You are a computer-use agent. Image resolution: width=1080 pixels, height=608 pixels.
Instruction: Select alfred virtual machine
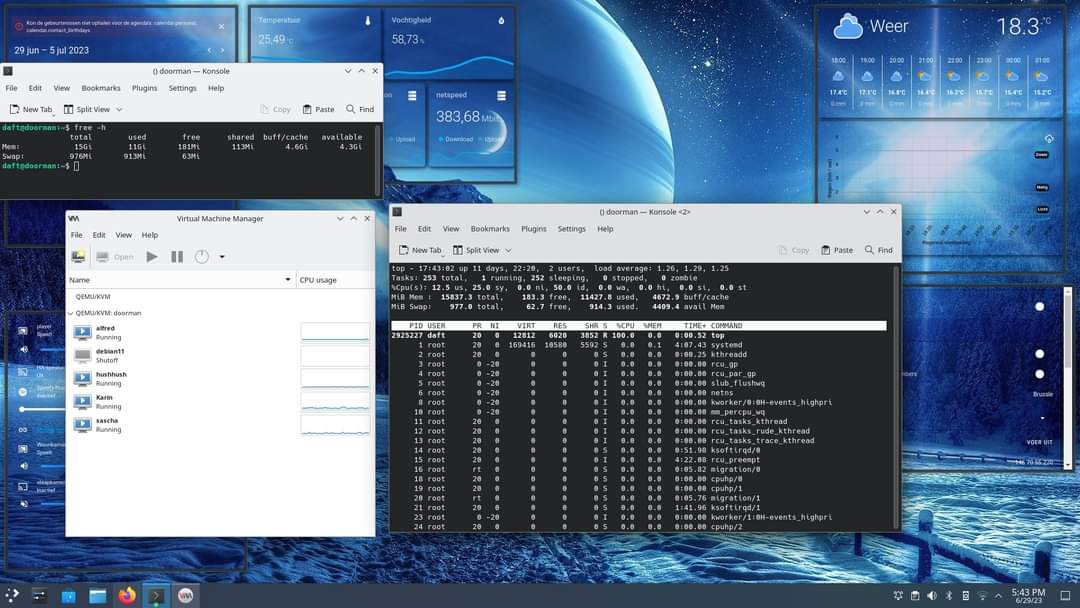tap(220, 333)
